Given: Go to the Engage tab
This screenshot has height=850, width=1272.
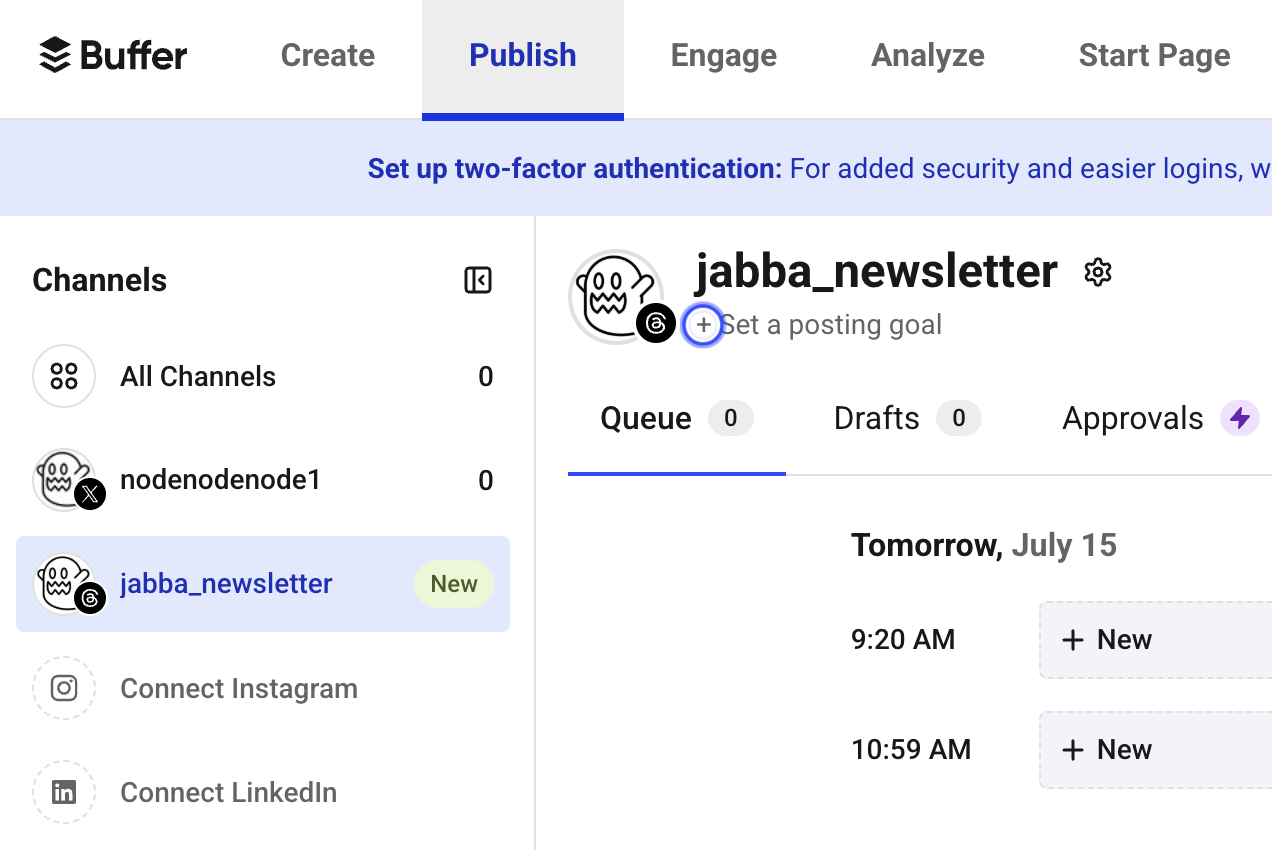Looking at the screenshot, I should point(724,55).
